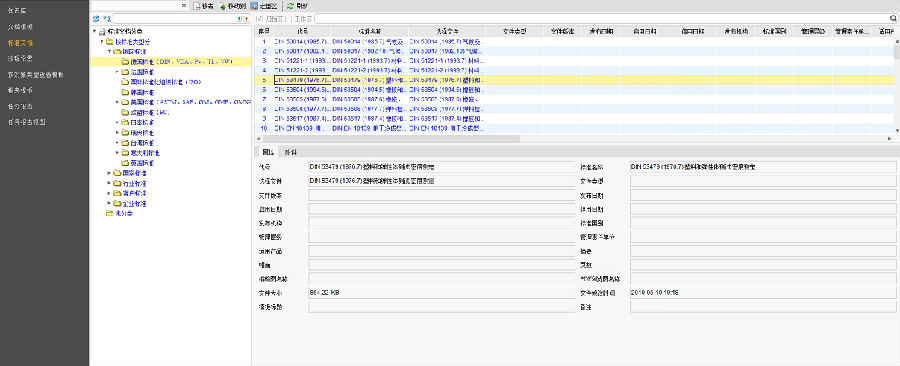Screen dimensions: 900x366
Task: Click the filter input box above the tree
Action: click(174, 19)
